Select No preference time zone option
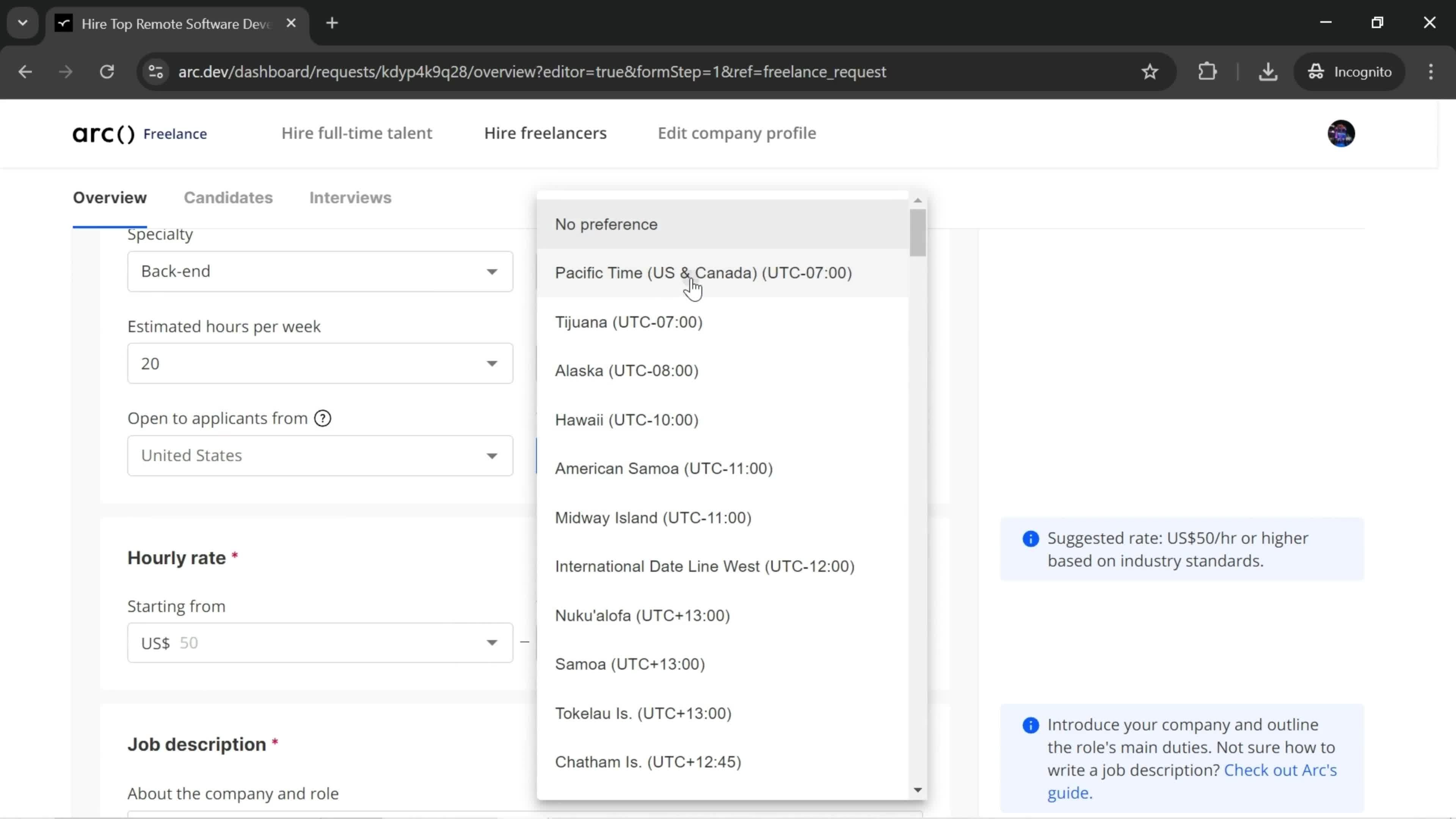Viewport: 1456px width, 819px height. point(722,224)
